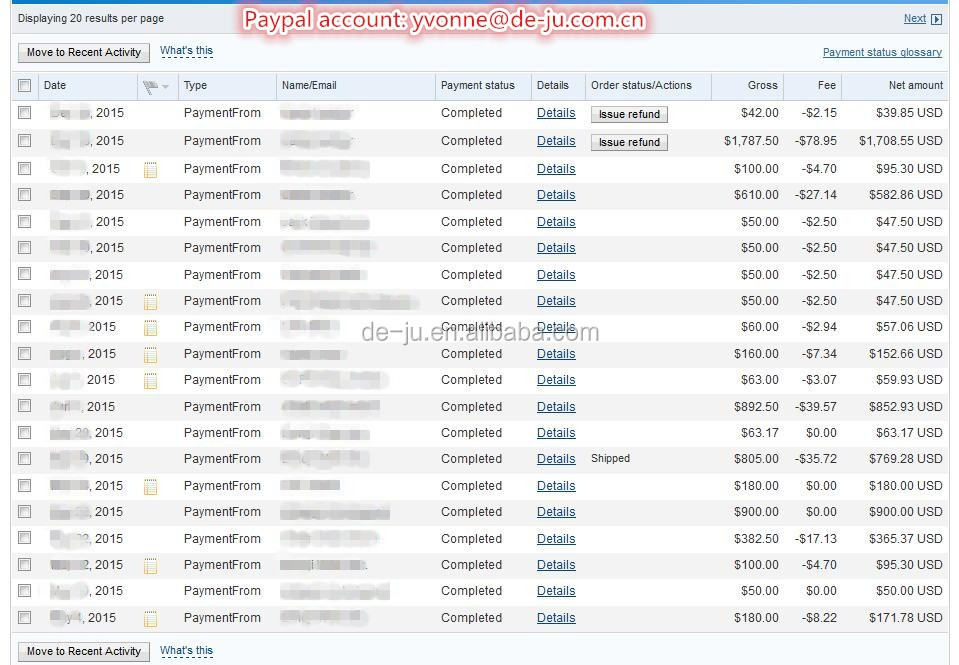
Task: Click the Next page arrow icon
Action: point(936,19)
